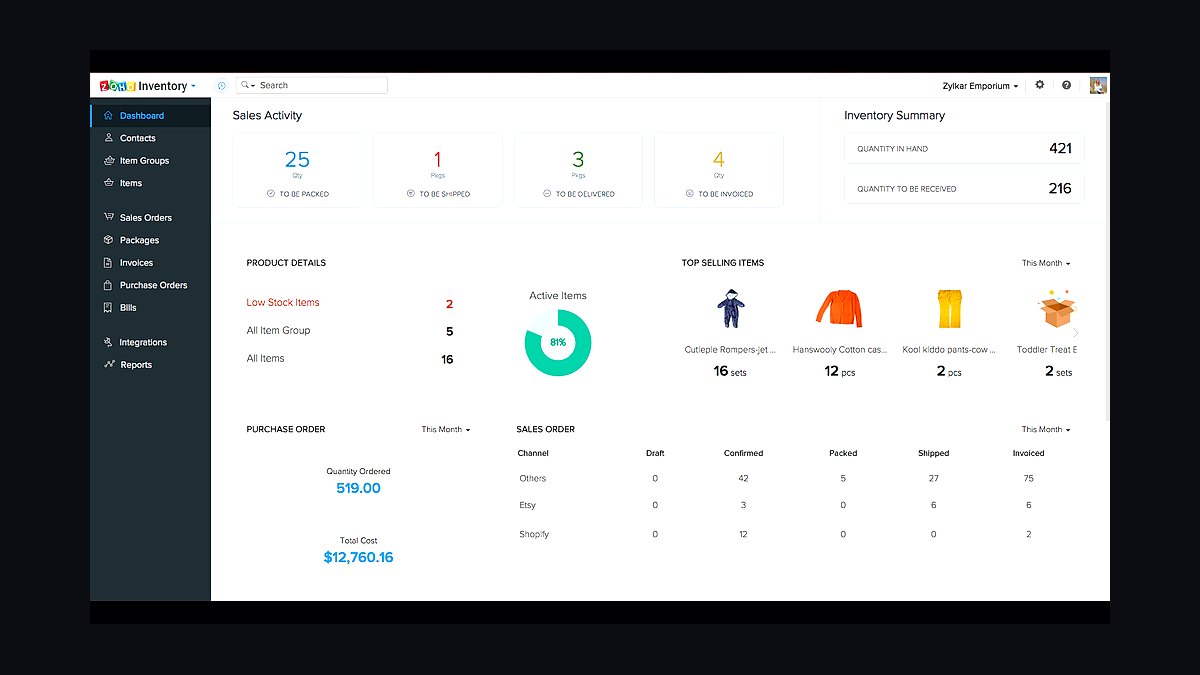Click the Purchase Orders bag icon
1200x675 pixels.
pyautogui.click(x=109, y=285)
